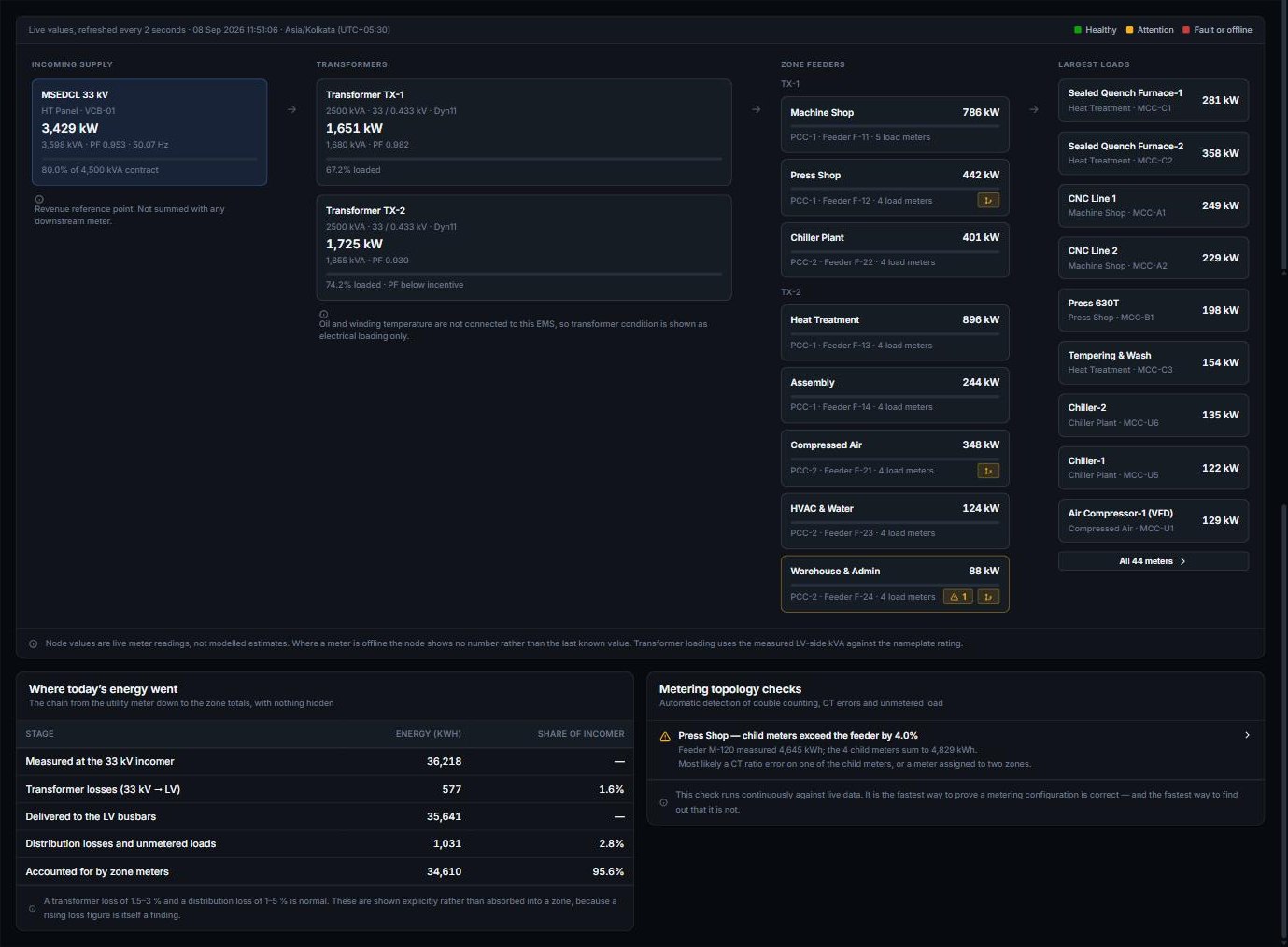Open Air Compressor-1 (VFD) load card
This screenshot has width=1288, height=947.
[1154, 520]
